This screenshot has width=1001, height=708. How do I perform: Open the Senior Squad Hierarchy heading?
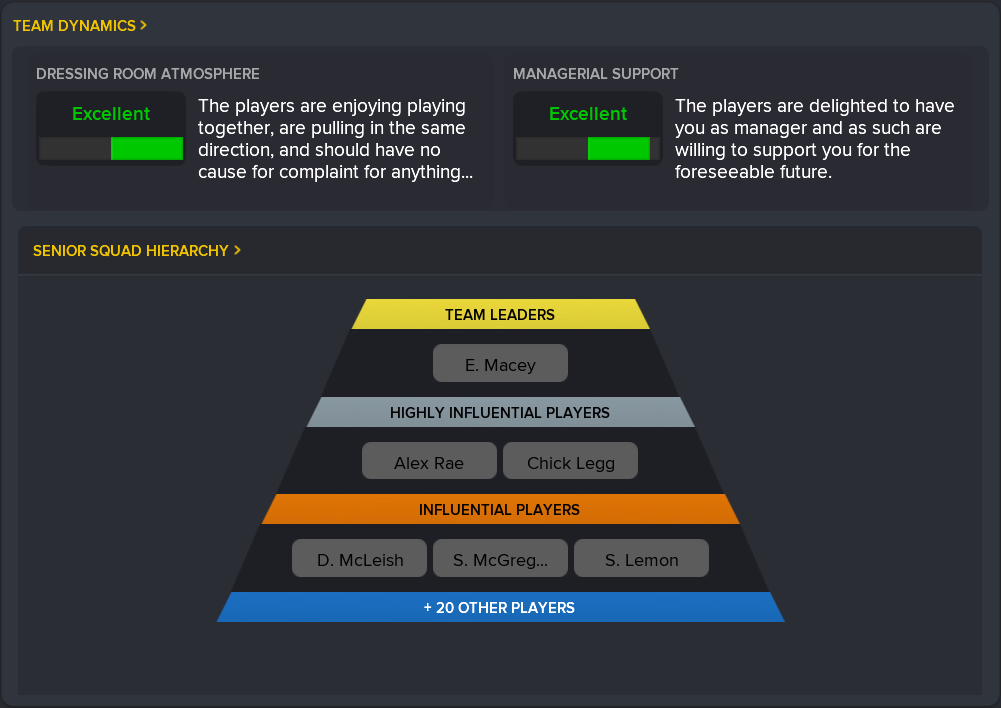130,251
